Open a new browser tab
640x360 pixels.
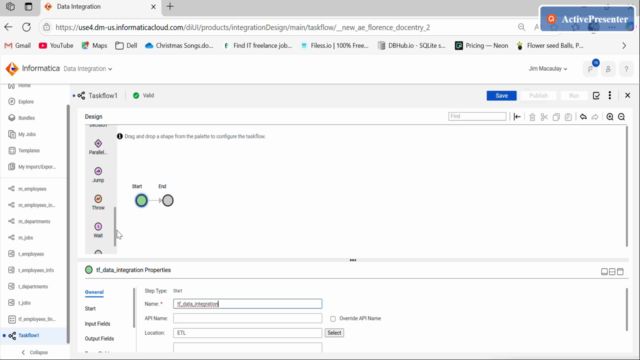tap(170, 7)
